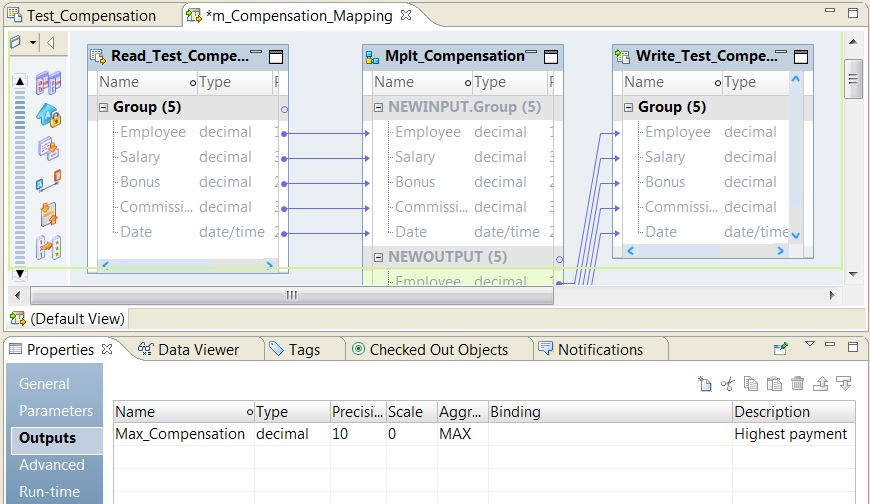Click the canvas horizontal scrollbar thumb
This screenshot has width=870, height=504.
pyautogui.click(x=292, y=295)
